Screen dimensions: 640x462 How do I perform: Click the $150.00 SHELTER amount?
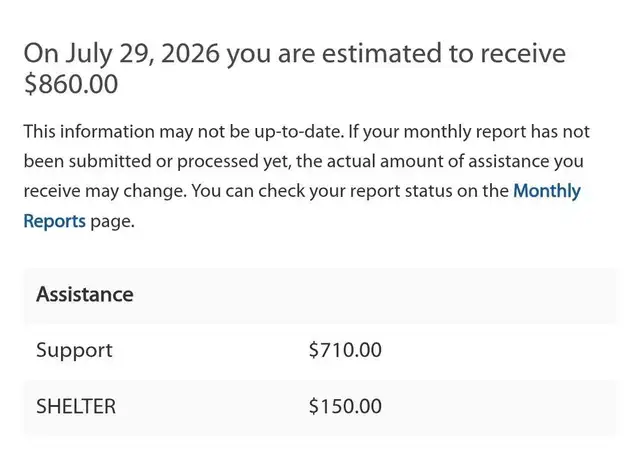point(345,406)
